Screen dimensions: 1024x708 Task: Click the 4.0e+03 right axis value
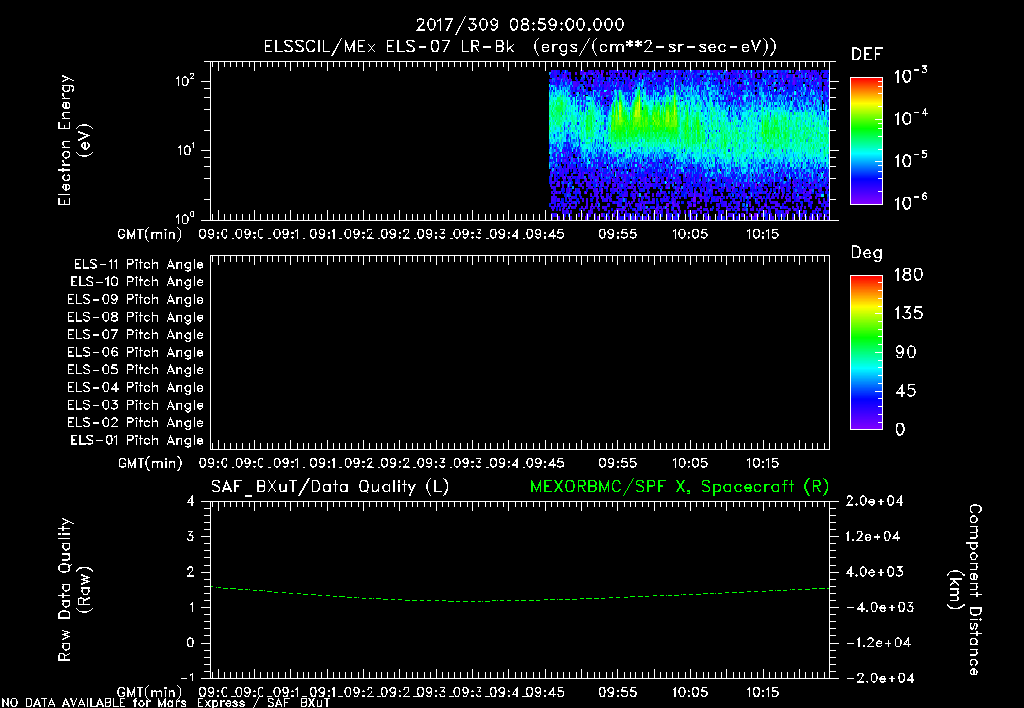click(x=874, y=572)
